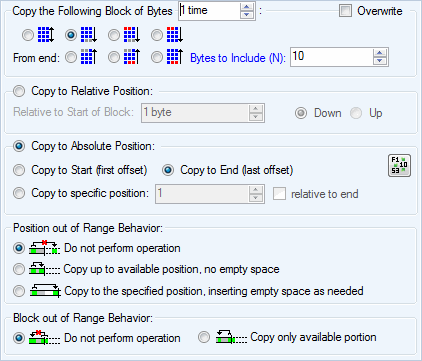This screenshot has width=422, height=361.
Task: Select Block out of Range 'Do not perform operation' radio
Action: pyautogui.click(x=19, y=338)
